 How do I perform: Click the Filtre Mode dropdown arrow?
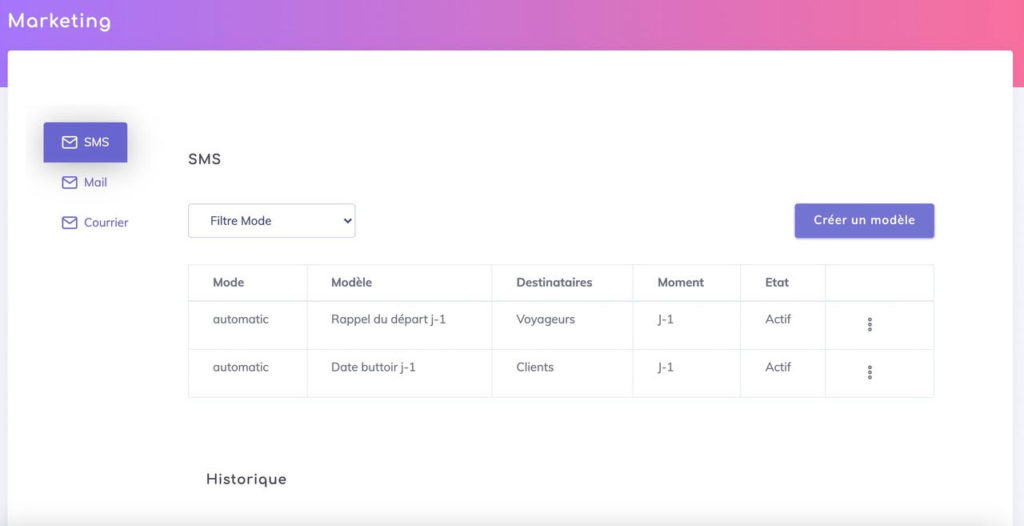point(347,221)
